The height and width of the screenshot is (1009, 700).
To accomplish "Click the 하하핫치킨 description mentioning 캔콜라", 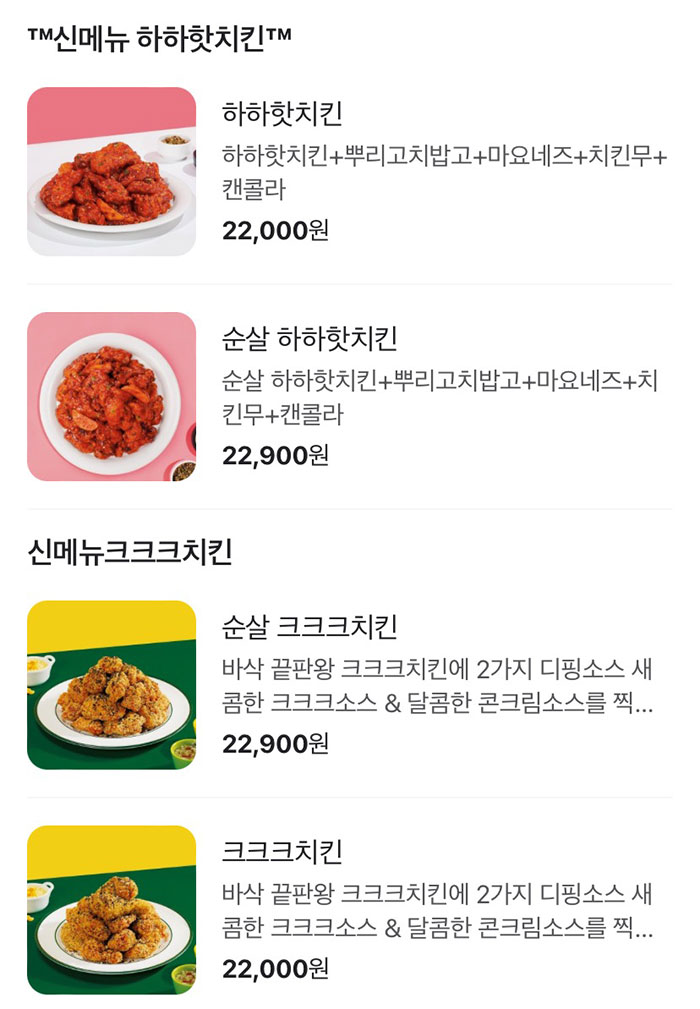I will pos(430,168).
